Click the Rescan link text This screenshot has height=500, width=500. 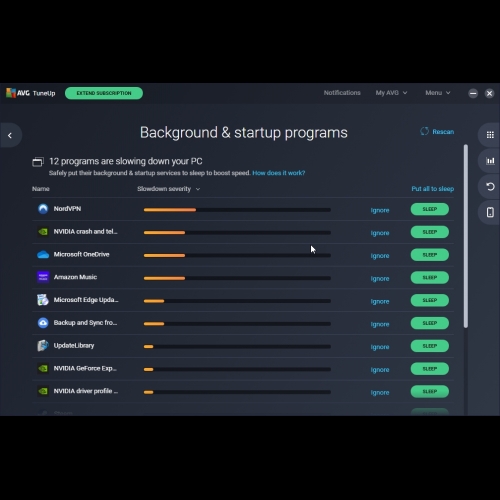click(443, 132)
